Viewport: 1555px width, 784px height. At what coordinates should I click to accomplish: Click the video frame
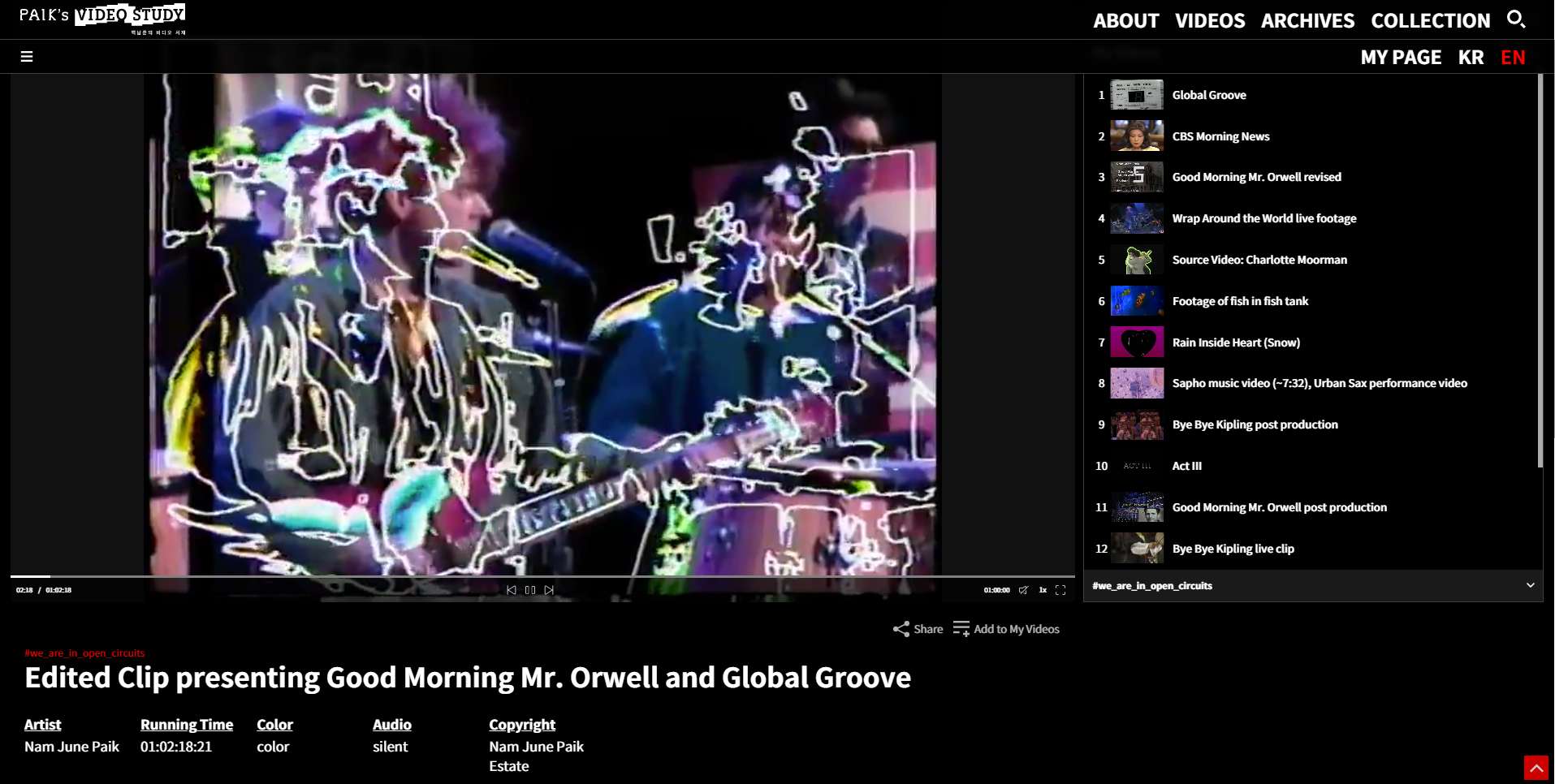coord(542,325)
